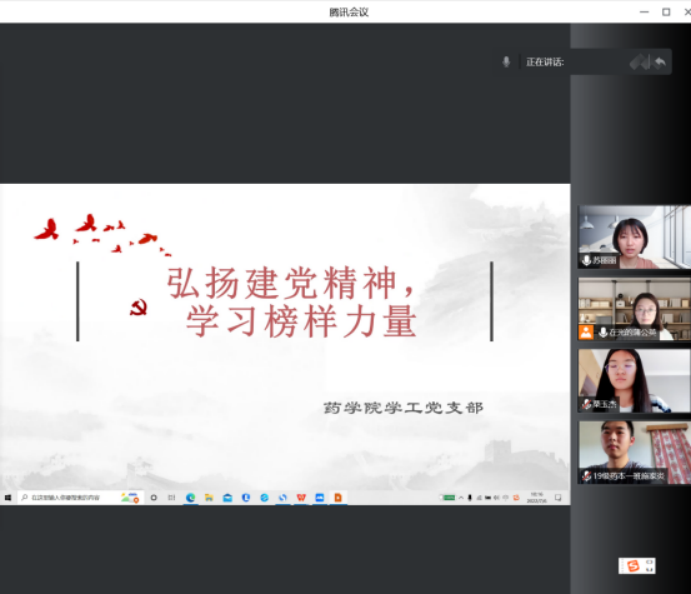Select the top participant video thumbnail
Screen dimensions: 691x594
click(633, 237)
